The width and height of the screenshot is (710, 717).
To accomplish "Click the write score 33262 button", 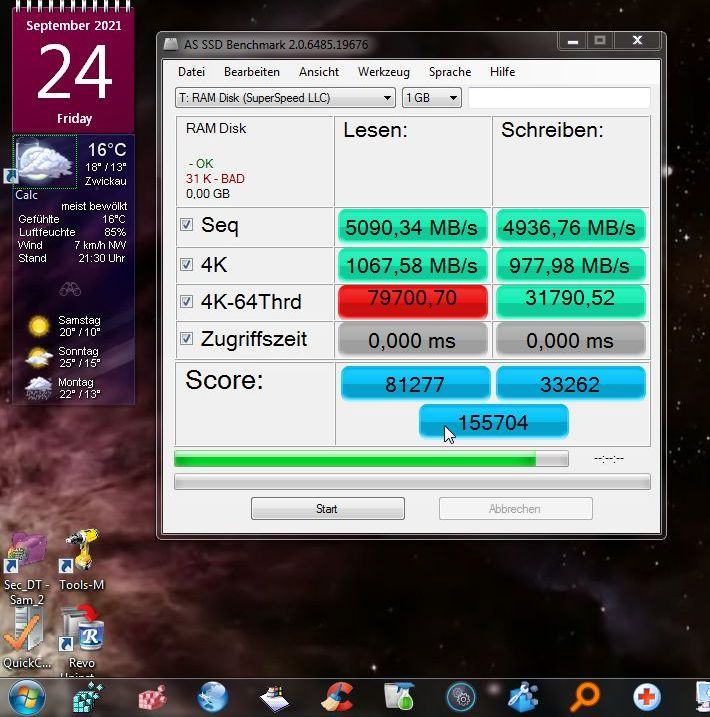I will [x=571, y=383].
